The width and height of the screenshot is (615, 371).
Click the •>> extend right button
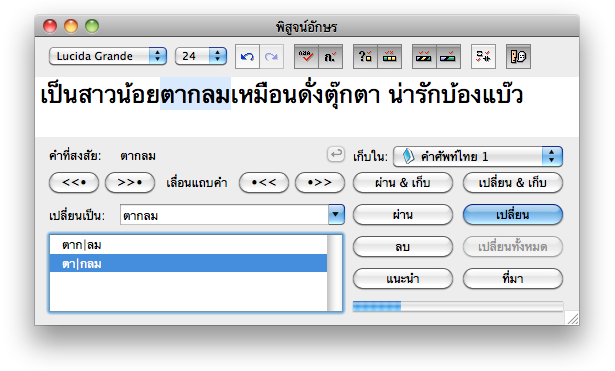pyautogui.click(x=320, y=182)
